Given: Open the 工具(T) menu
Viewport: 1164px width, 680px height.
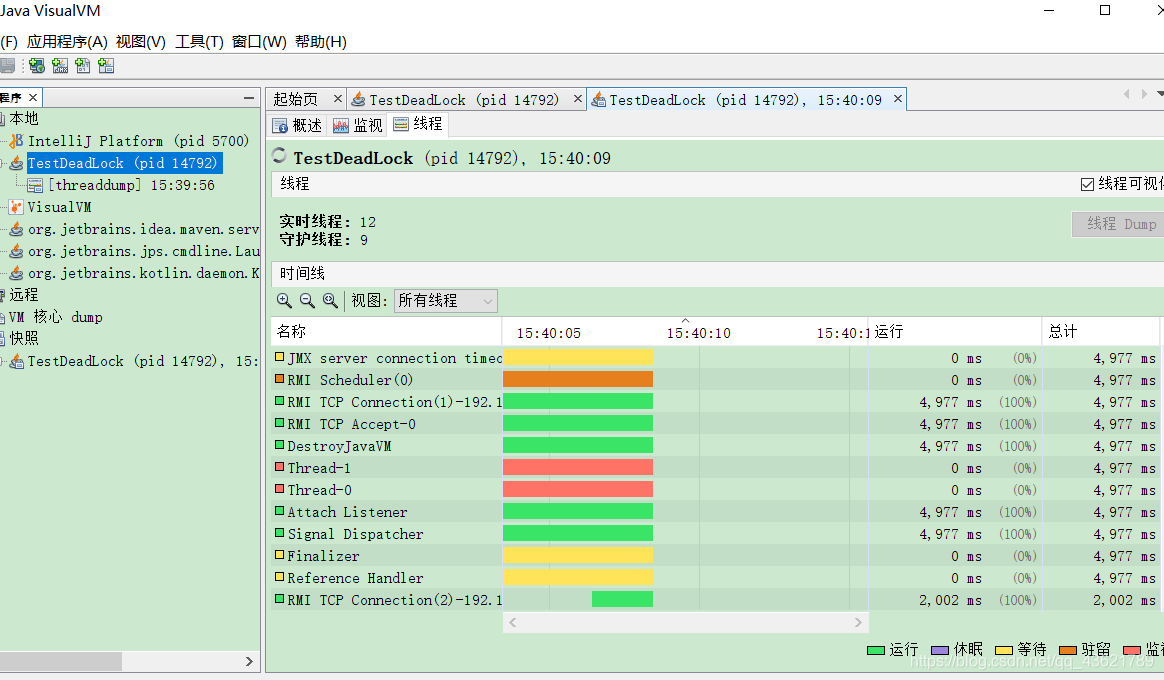Looking at the screenshot, I should pyautogui.click(x=199, y=42).
